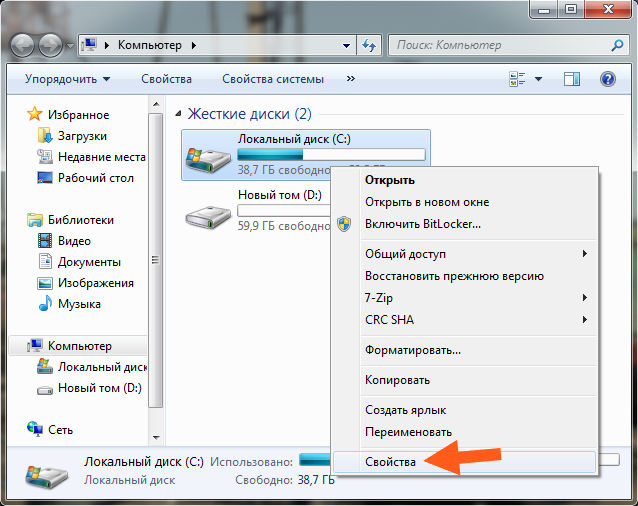
Task: Click Новый том (D:) usage bar
Action: (284, 210)
